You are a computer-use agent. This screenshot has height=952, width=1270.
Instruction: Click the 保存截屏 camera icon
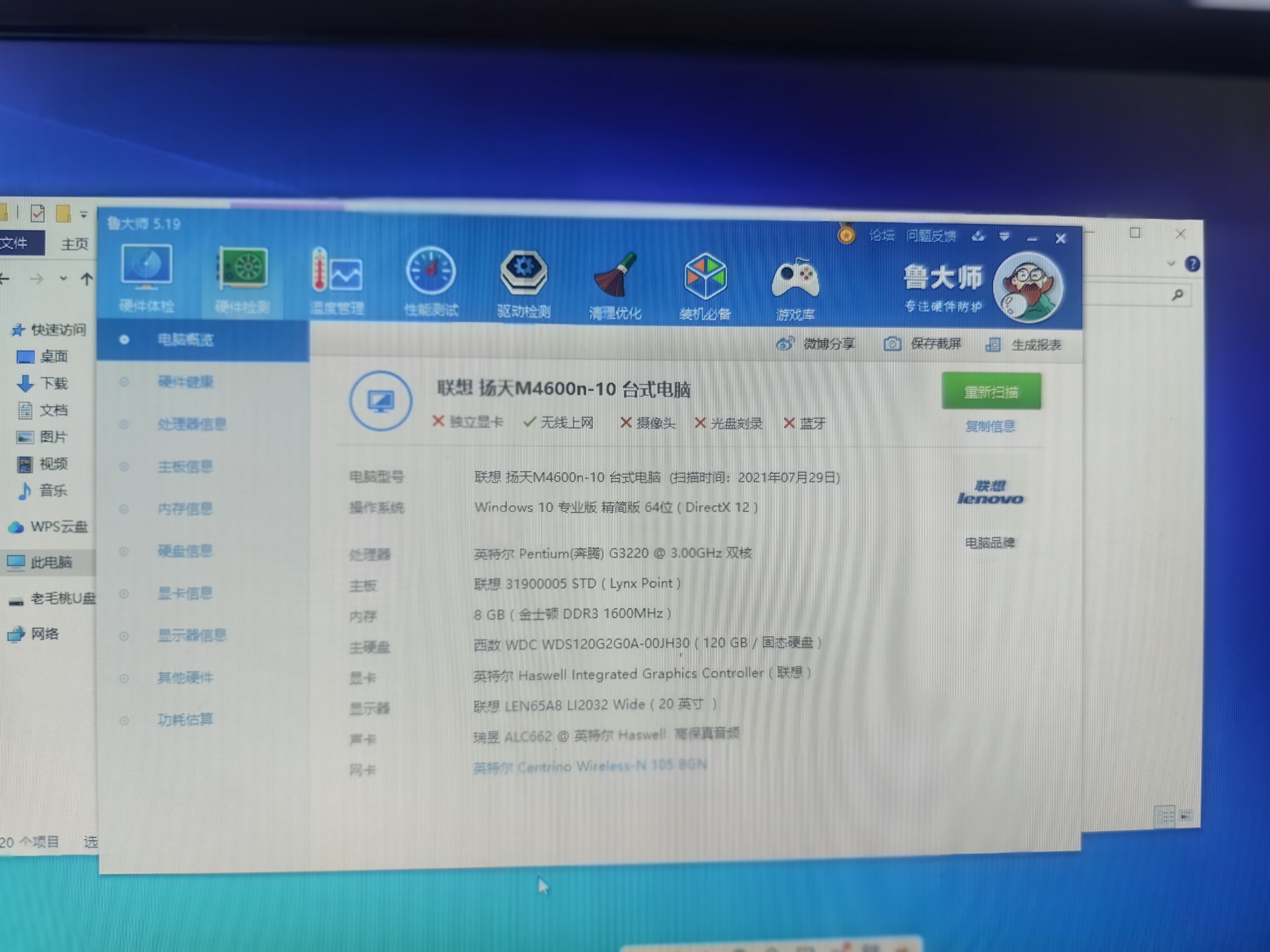click(892, 344)
